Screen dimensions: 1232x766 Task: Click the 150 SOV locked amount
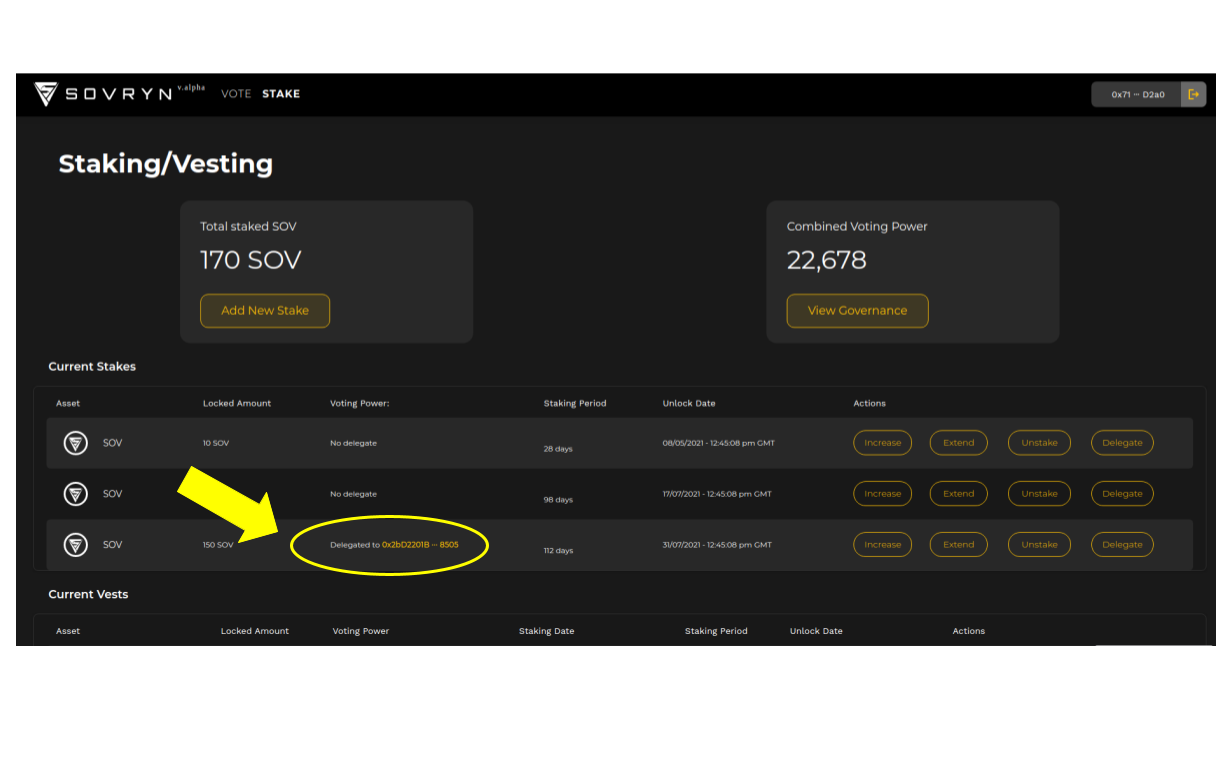tap(218, 545)
